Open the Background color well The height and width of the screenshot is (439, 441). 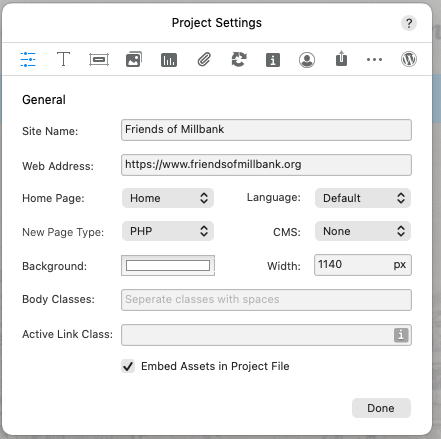point(168,266)
